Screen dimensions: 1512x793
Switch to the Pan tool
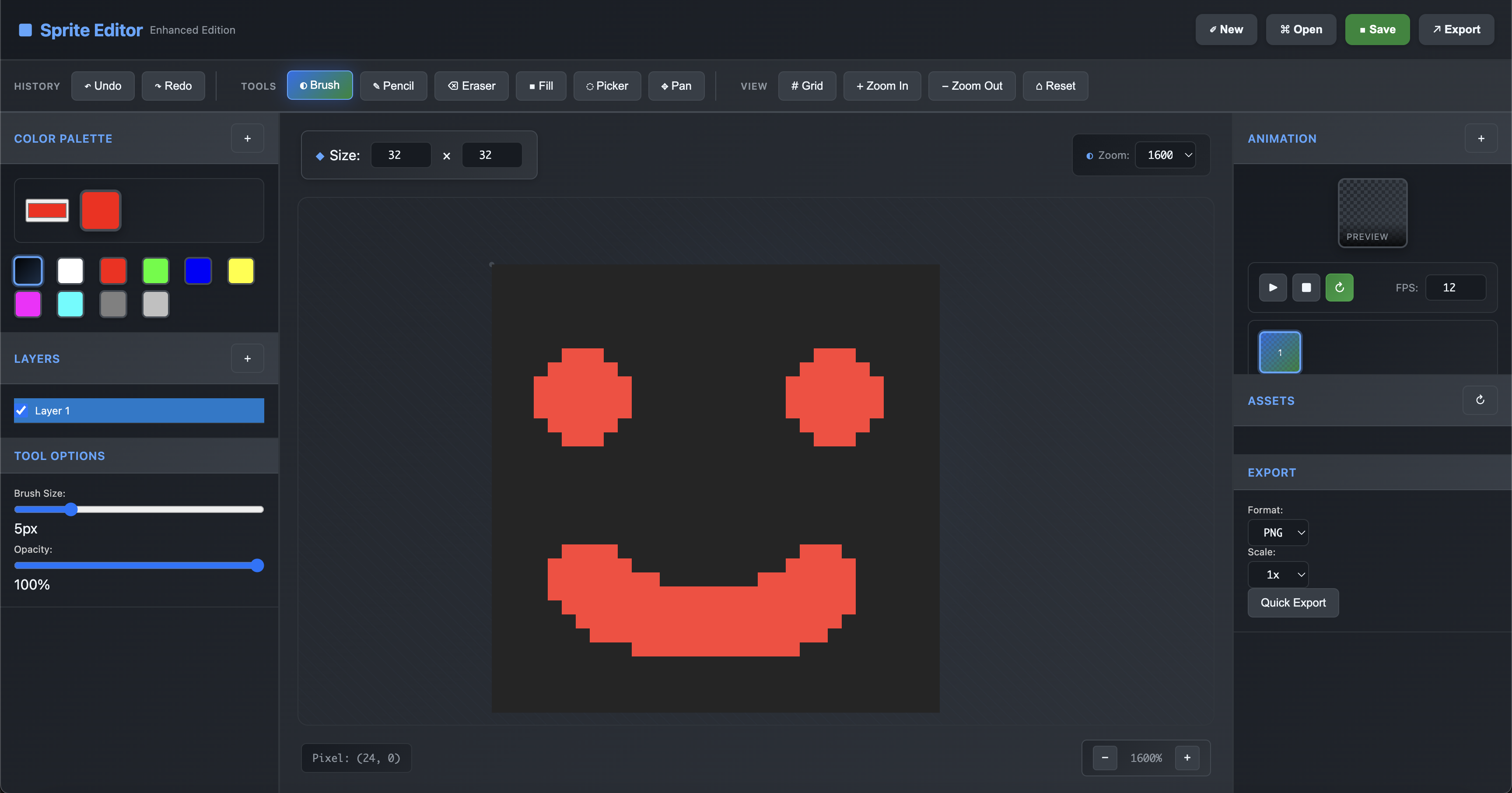[676, 86]
